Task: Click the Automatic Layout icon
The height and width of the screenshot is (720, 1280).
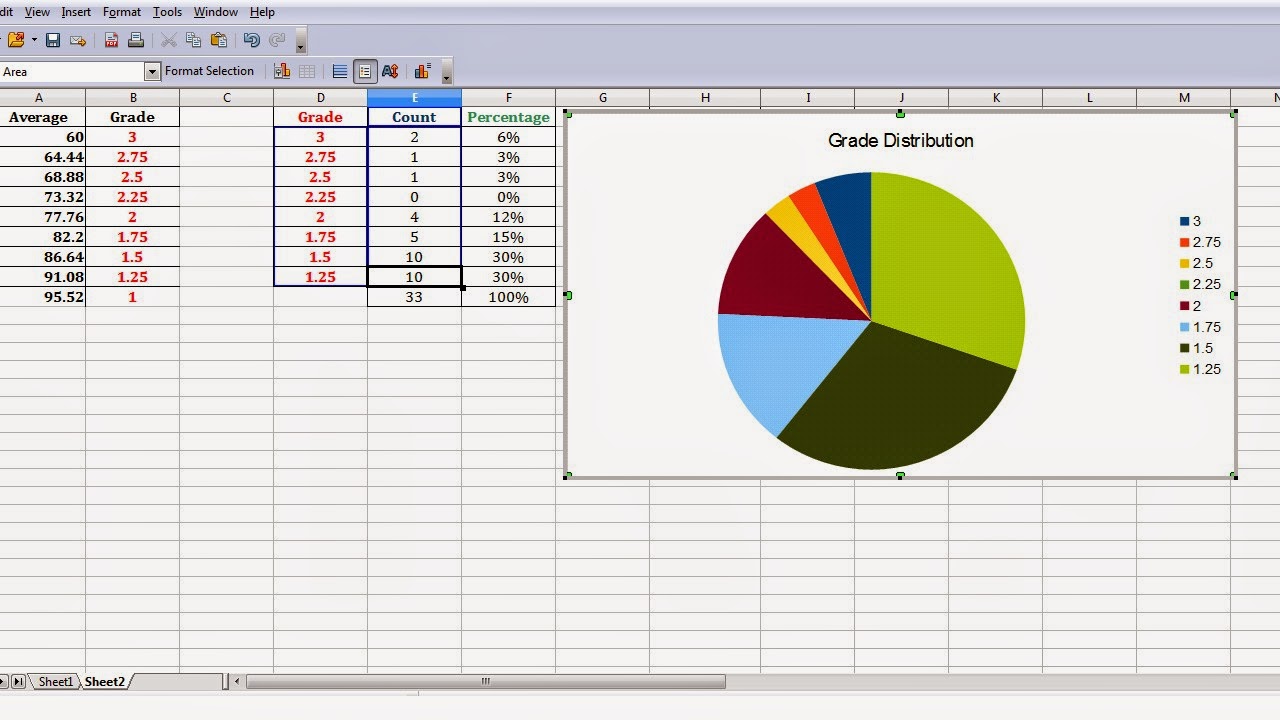Action: (422, 71)
